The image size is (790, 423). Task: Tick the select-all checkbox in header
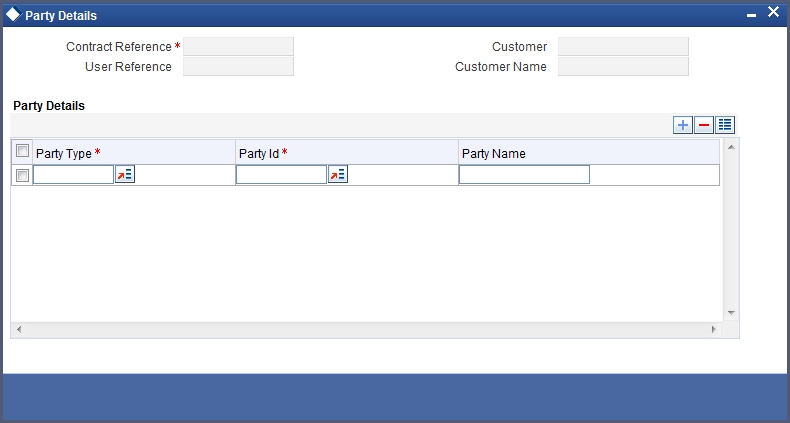tap(22, 151)
